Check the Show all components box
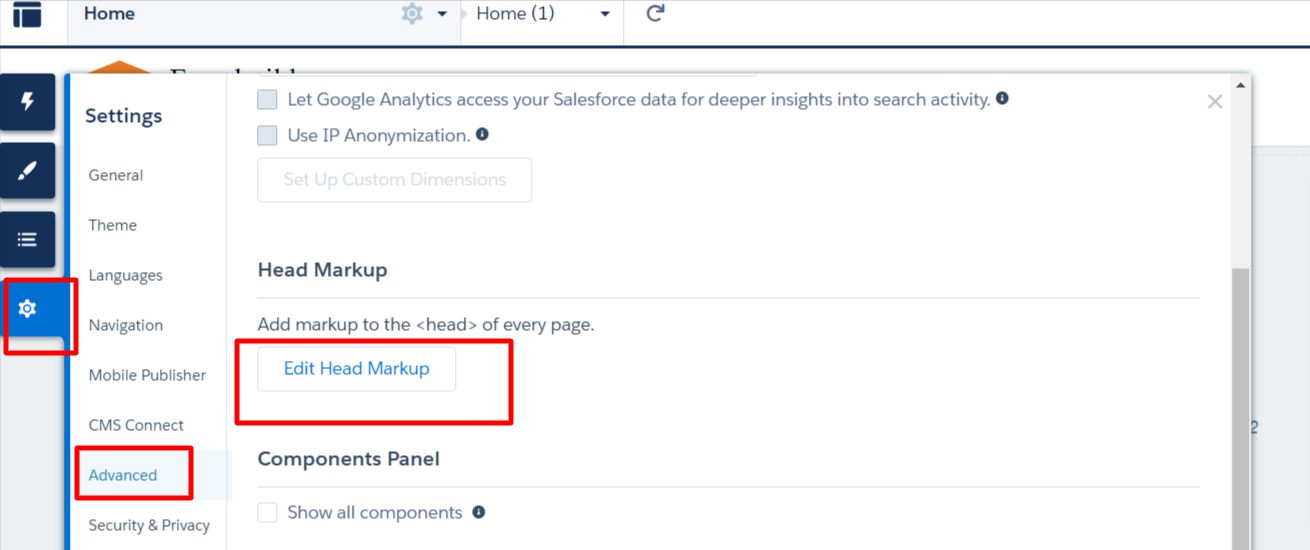The width and height of the screenshot is (1310, 550). coord(267,513)
